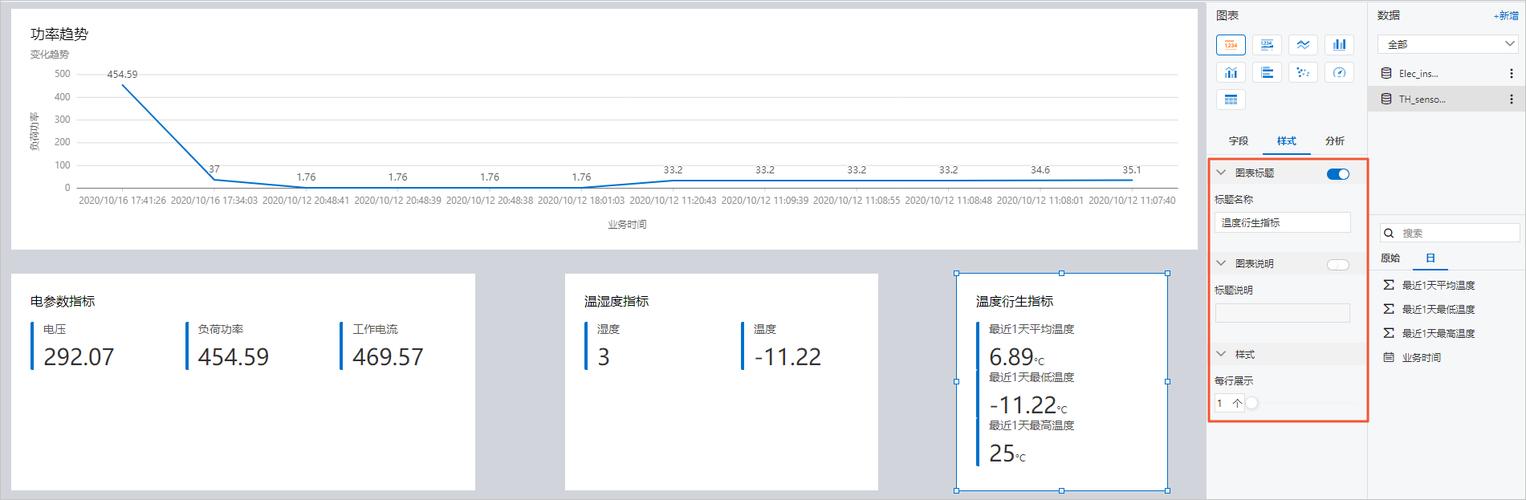
Task: Click the 最近1天最高温度 field label in list
Action: 1438,334
